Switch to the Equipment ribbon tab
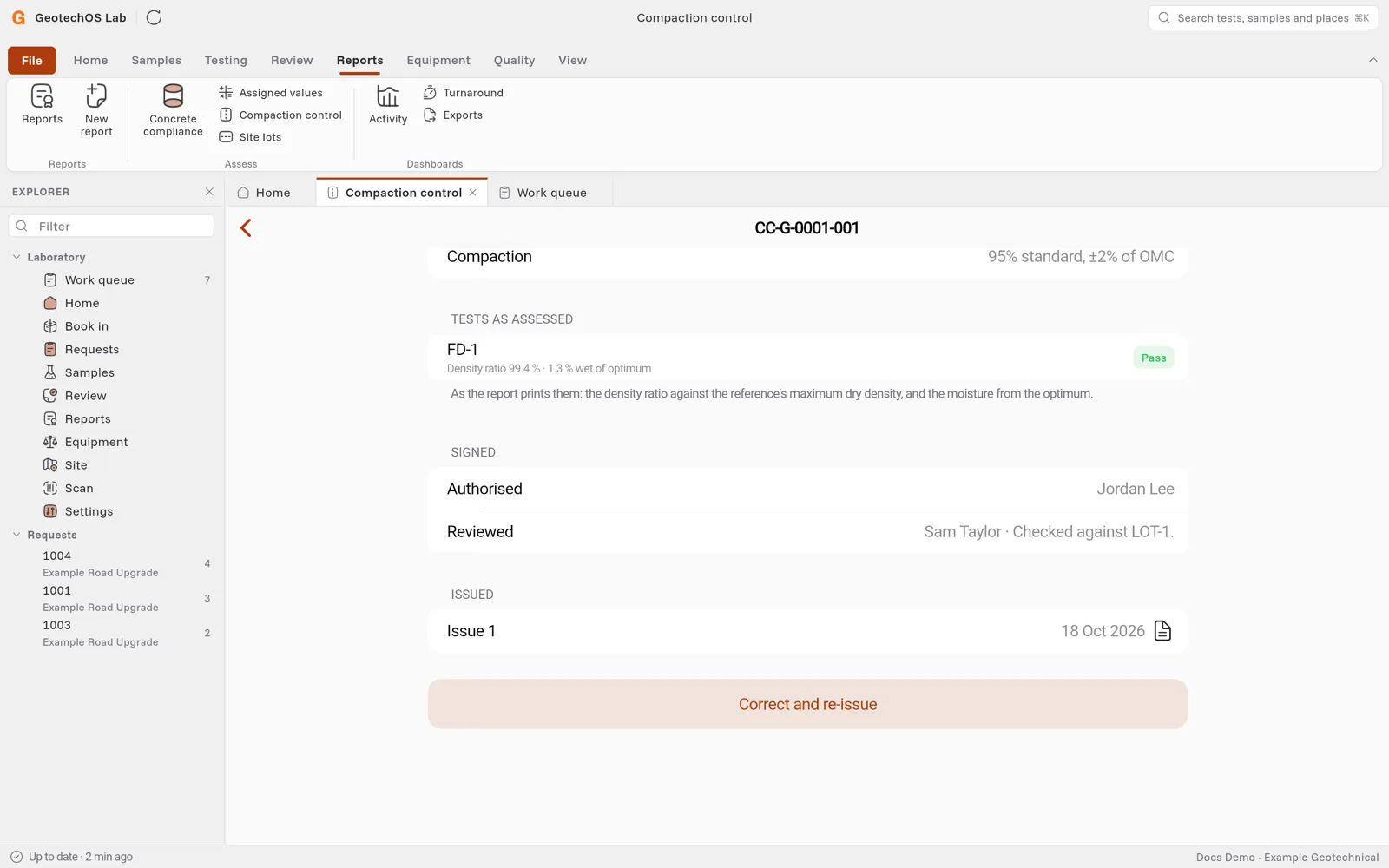 click(x=438, y=60)
